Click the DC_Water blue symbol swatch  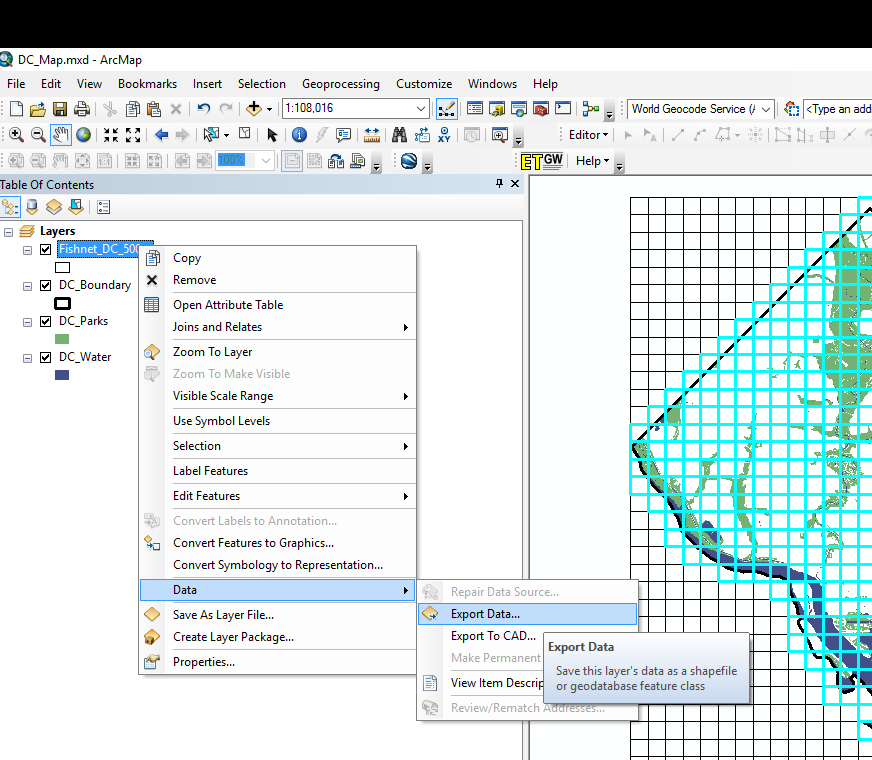(62, 375)
